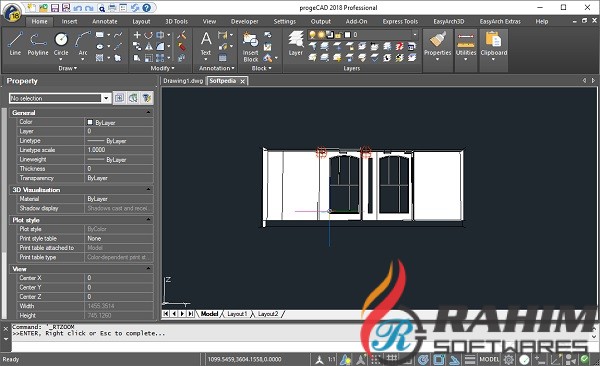Screen dimensions: 600x366
Task: Open the 3D Tools ribbon tab
Action: point(176,21)
